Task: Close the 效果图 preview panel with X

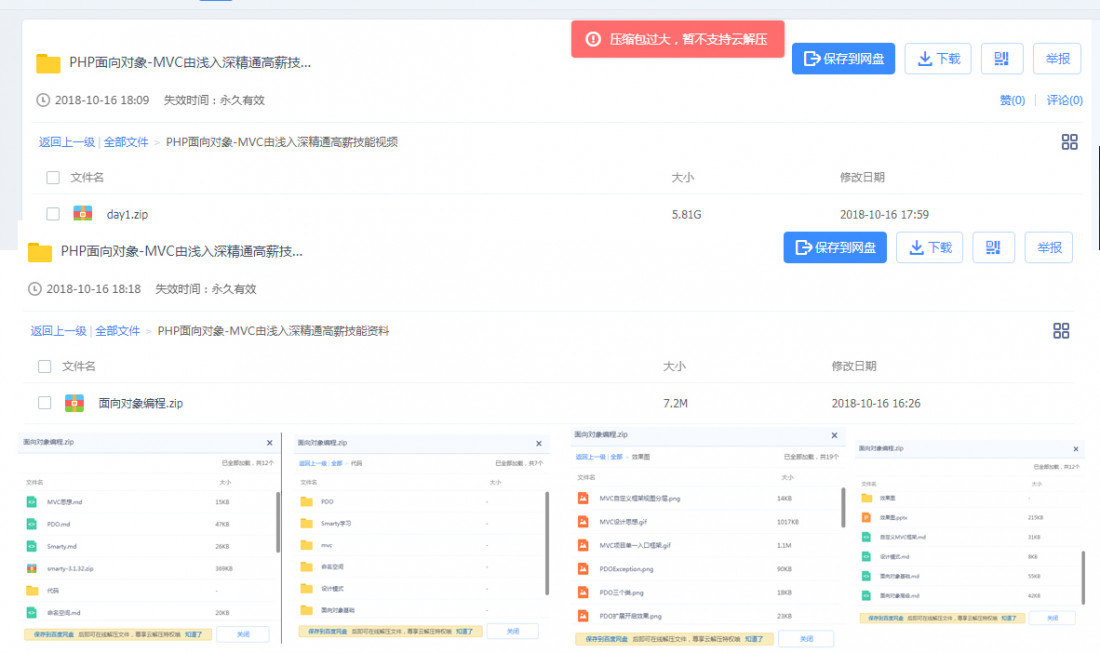Action: click(836, 435)
